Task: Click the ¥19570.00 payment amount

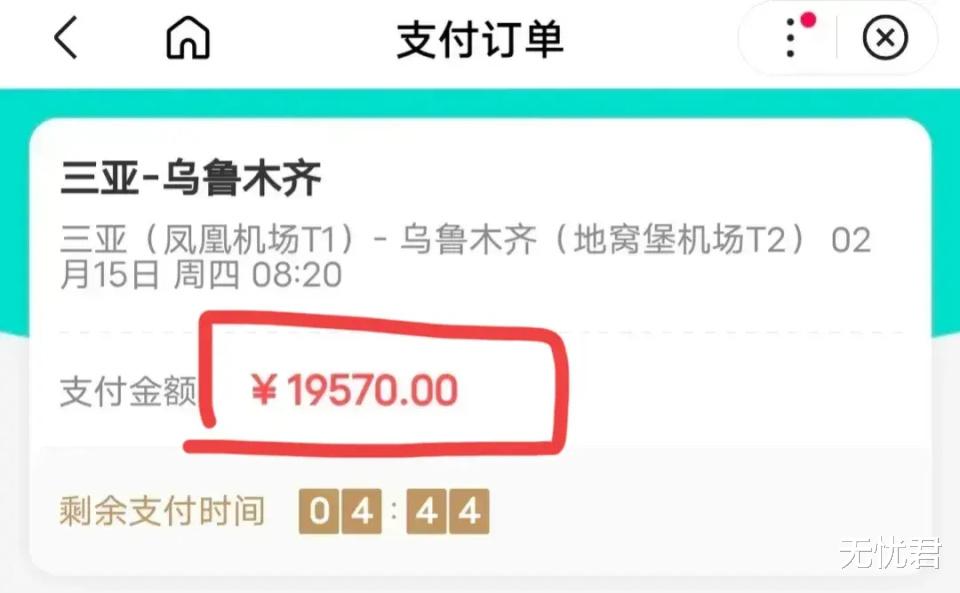Action: click(354, 390)
